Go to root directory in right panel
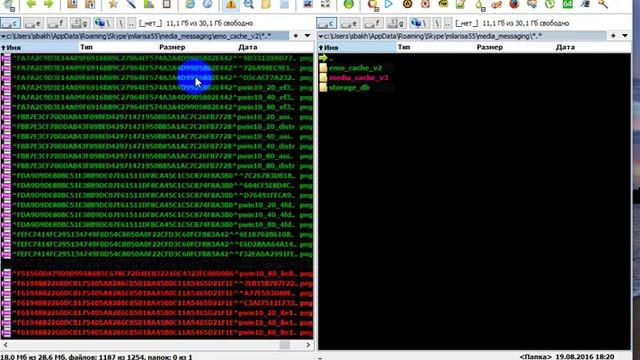This screenshot has height=360, width=640. click(x=437, y=23)
